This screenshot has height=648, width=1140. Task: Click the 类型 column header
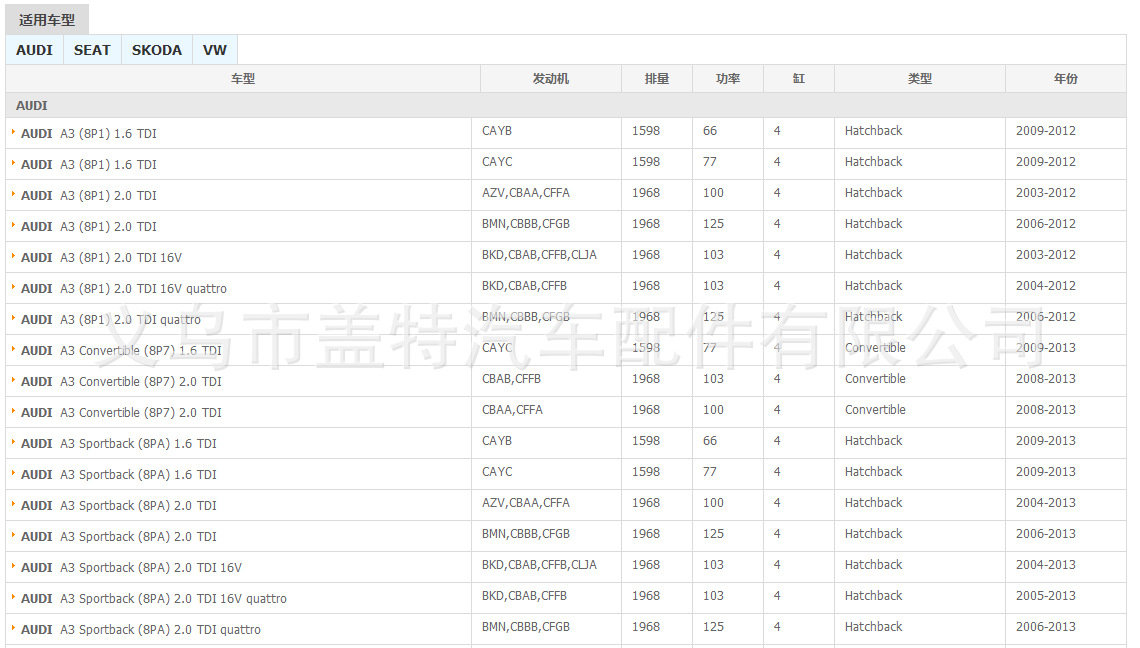920,79
